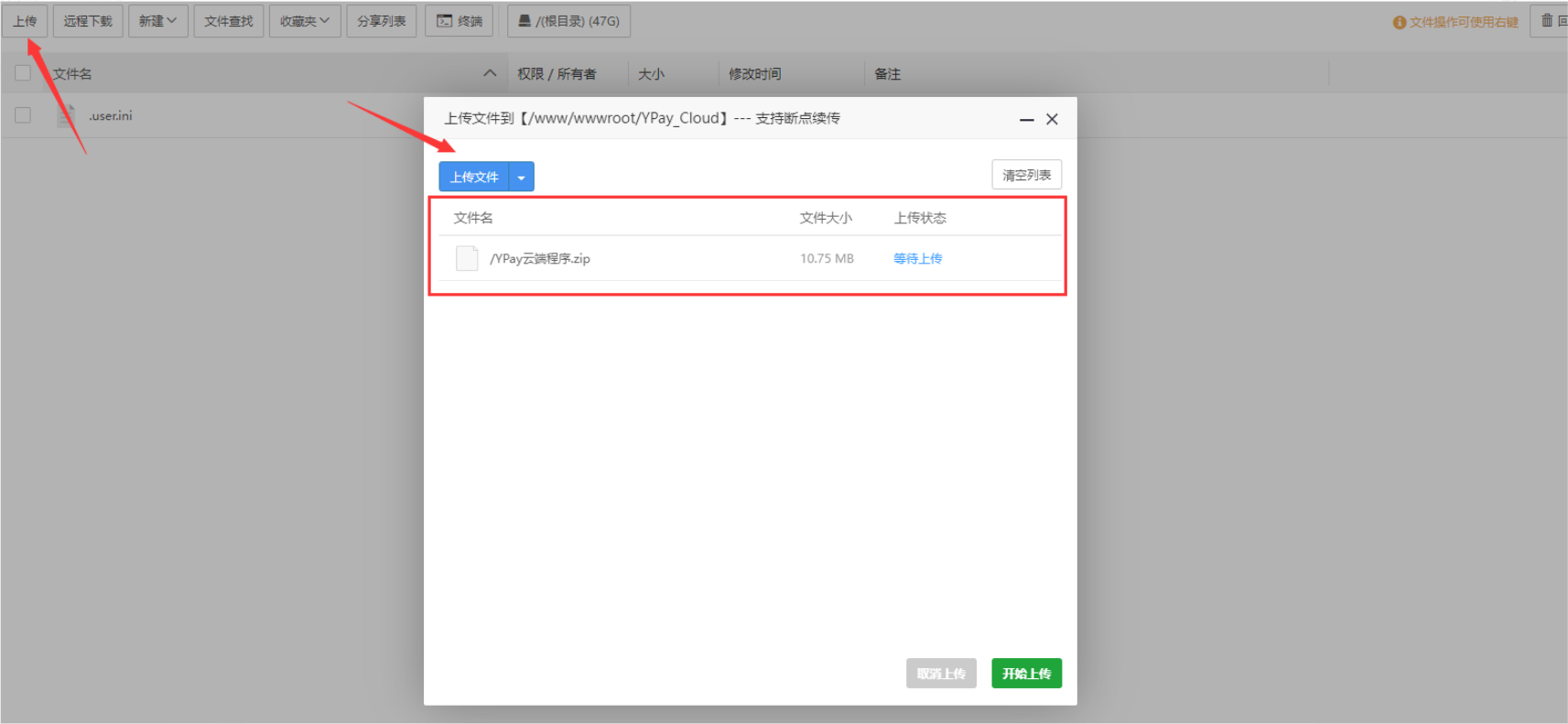Image resolution: width=1568 pixels, height=724 pixels.
Task: Click the 备注 column header
Action: [x=887, y=73]
